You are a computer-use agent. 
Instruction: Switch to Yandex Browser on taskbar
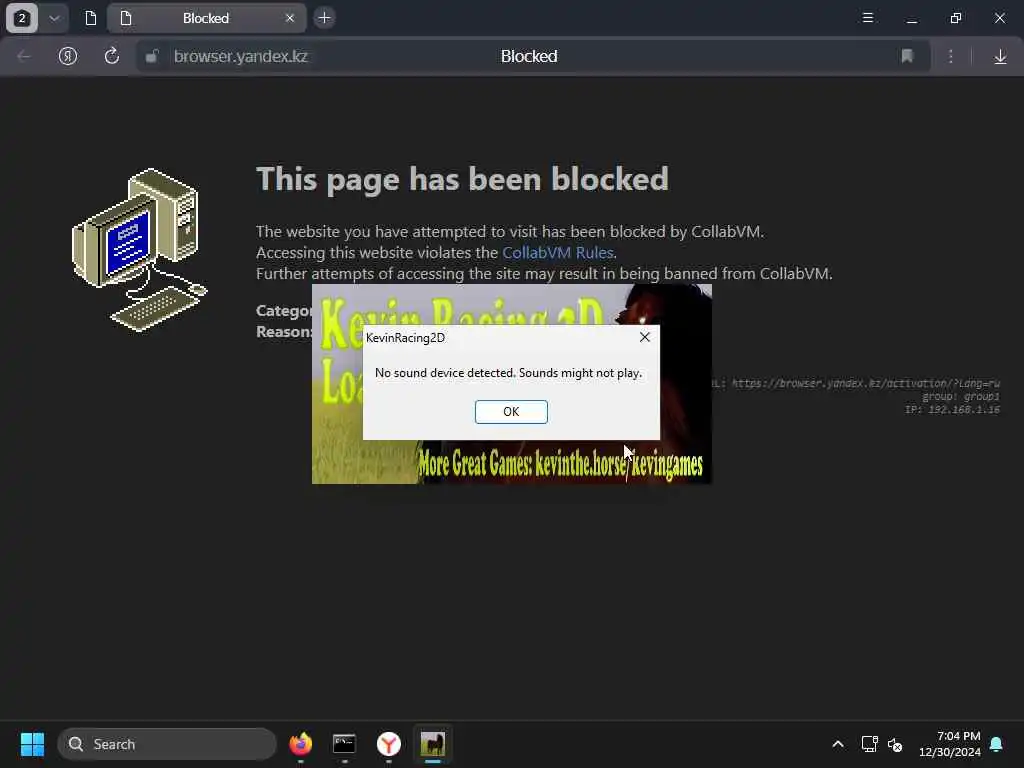[x=389, y=744]
